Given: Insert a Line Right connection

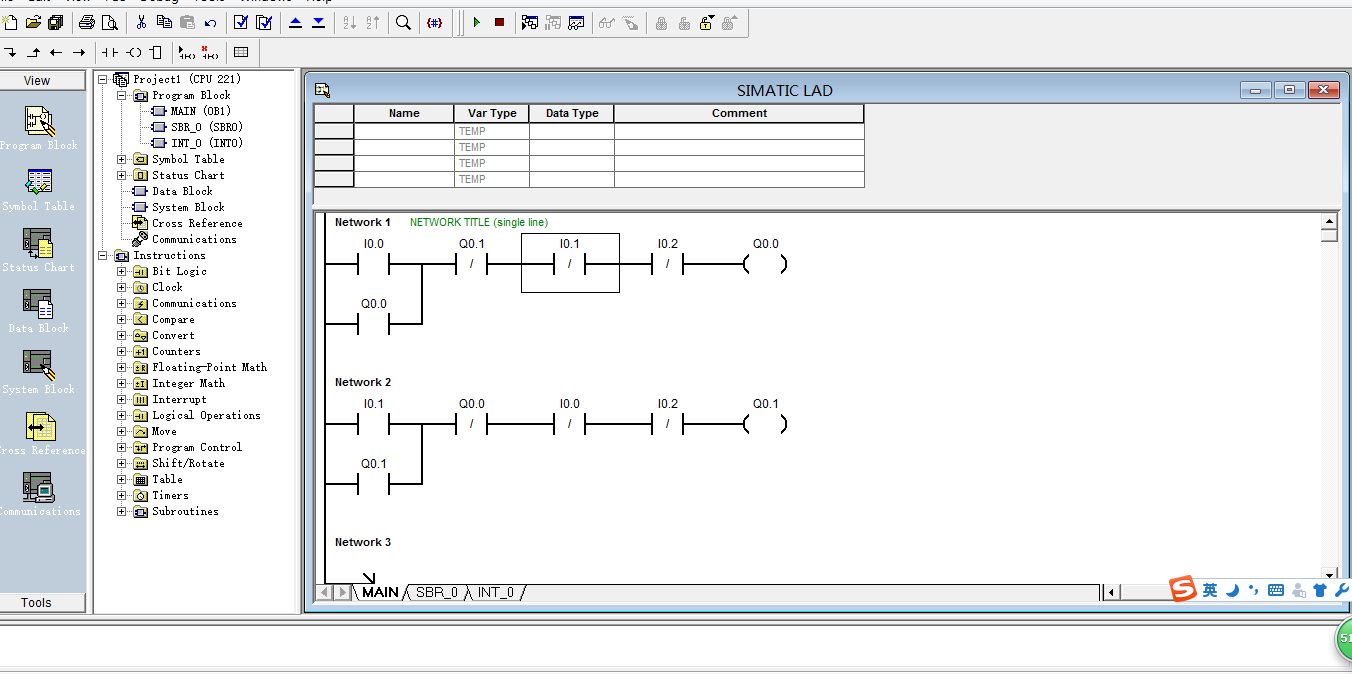Looking at the screenshot, I should coord(79,52).
